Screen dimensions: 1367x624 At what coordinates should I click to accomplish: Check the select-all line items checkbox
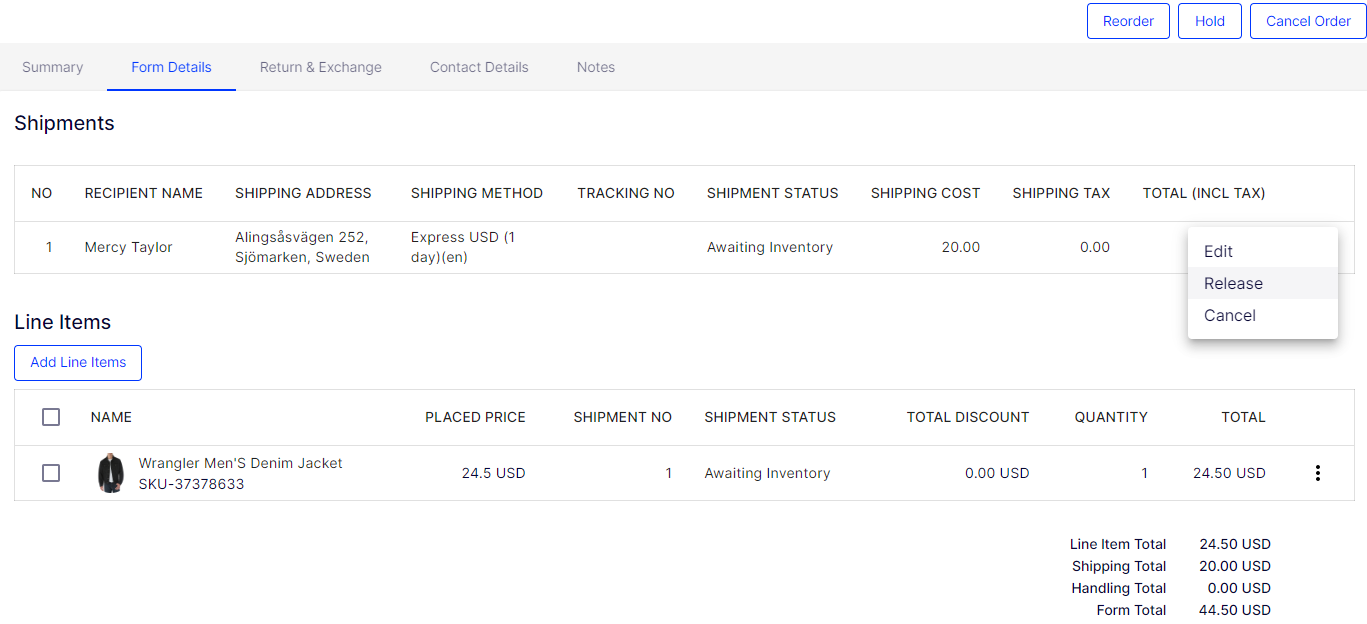point(51,417)
